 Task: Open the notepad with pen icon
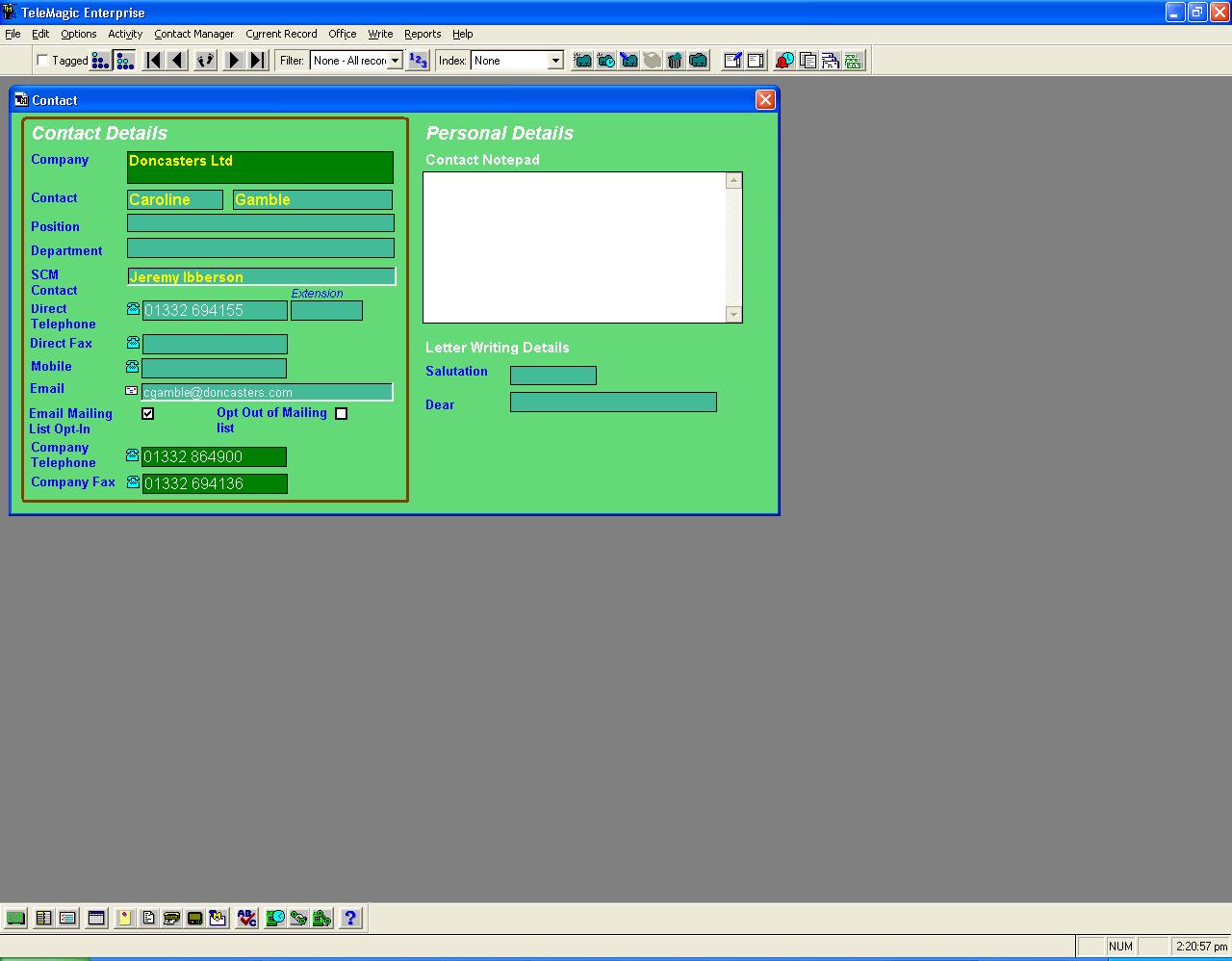732,61
